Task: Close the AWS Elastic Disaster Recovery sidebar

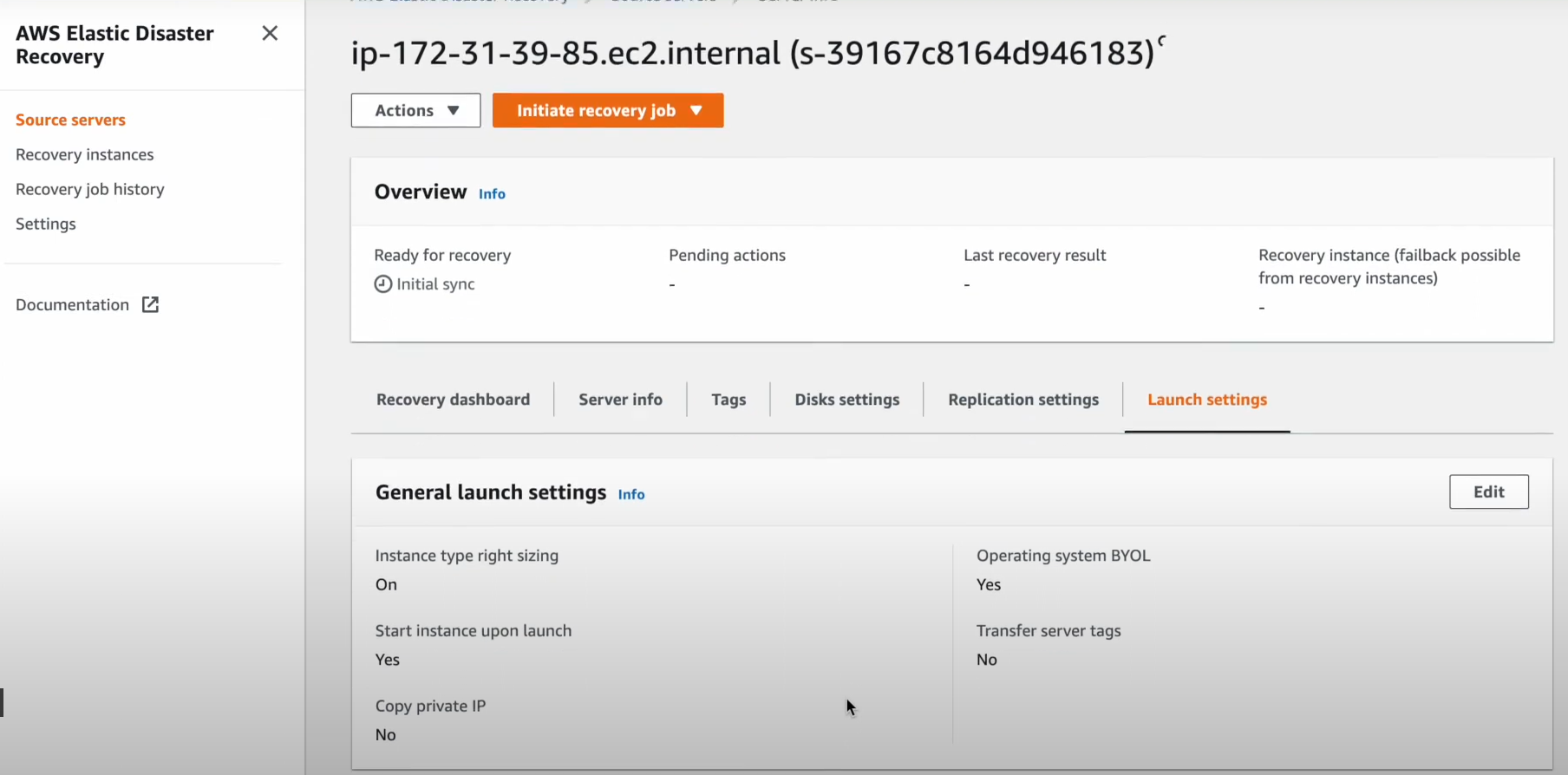Action: click(270, 33)
